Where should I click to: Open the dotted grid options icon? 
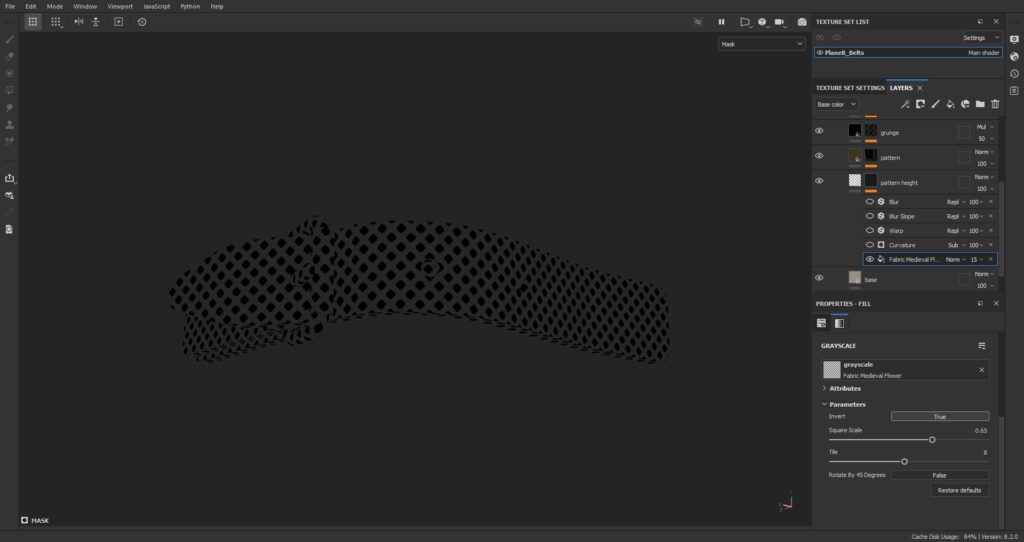click(56, 22)
